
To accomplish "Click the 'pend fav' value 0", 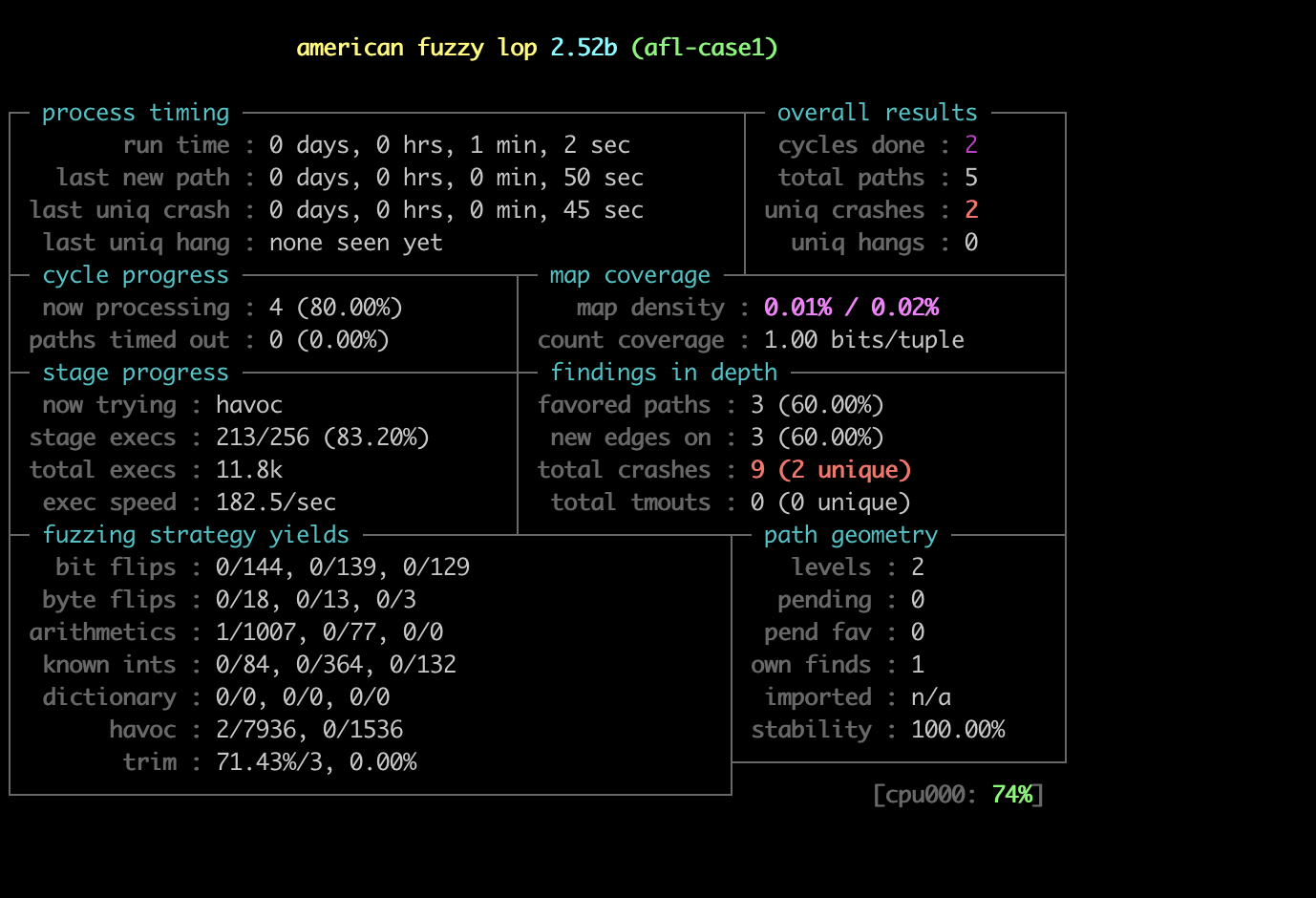I will point(918,632).
